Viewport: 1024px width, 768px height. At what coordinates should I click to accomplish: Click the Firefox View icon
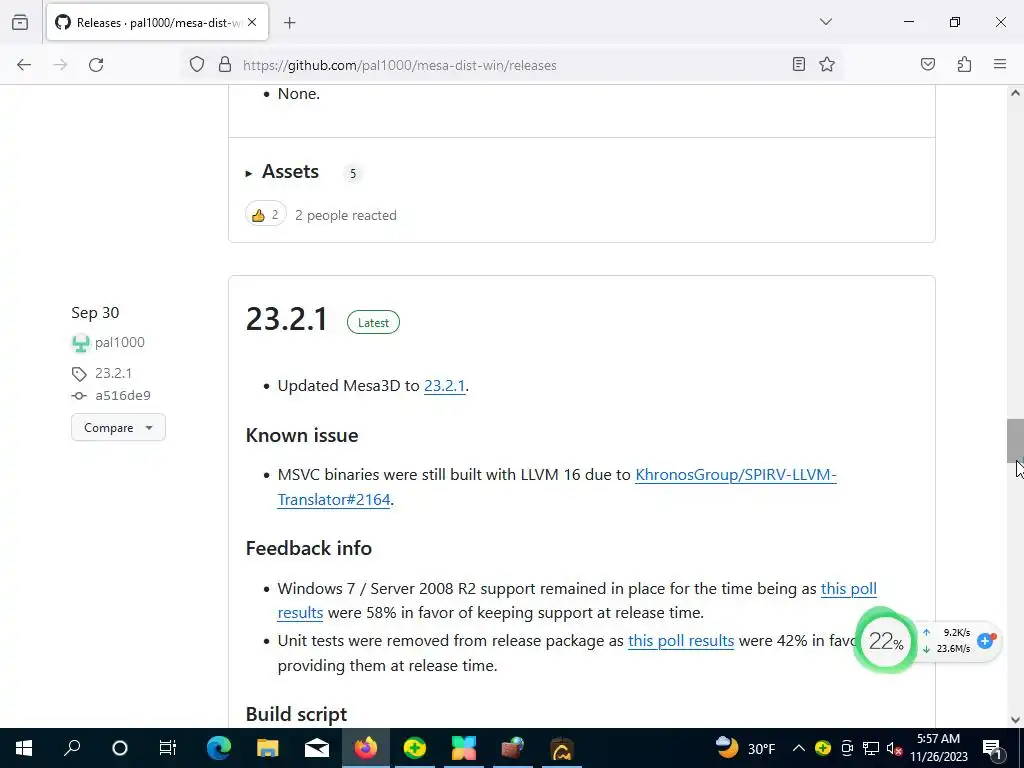20,22
